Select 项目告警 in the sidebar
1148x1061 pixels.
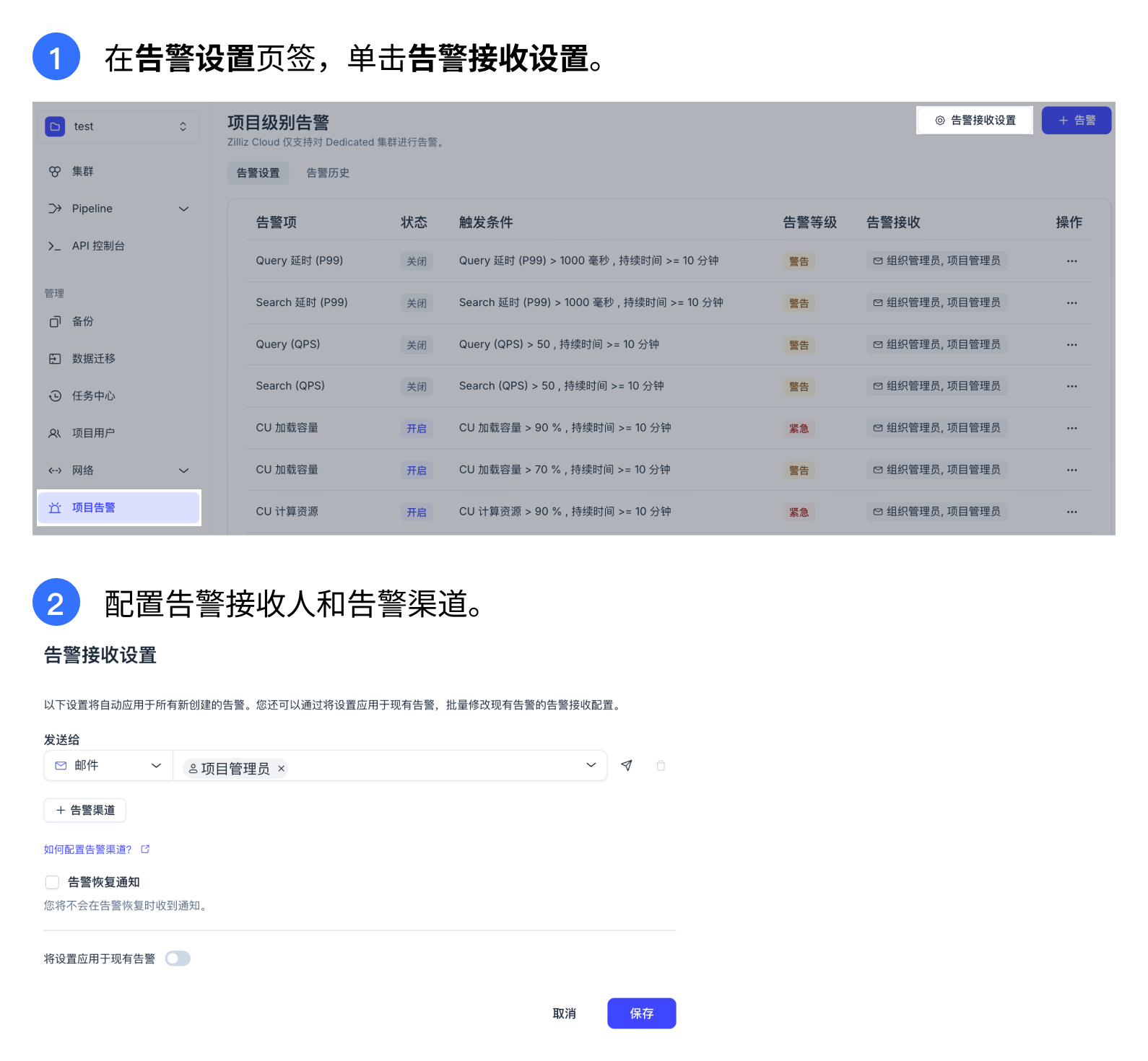(118, 507)
